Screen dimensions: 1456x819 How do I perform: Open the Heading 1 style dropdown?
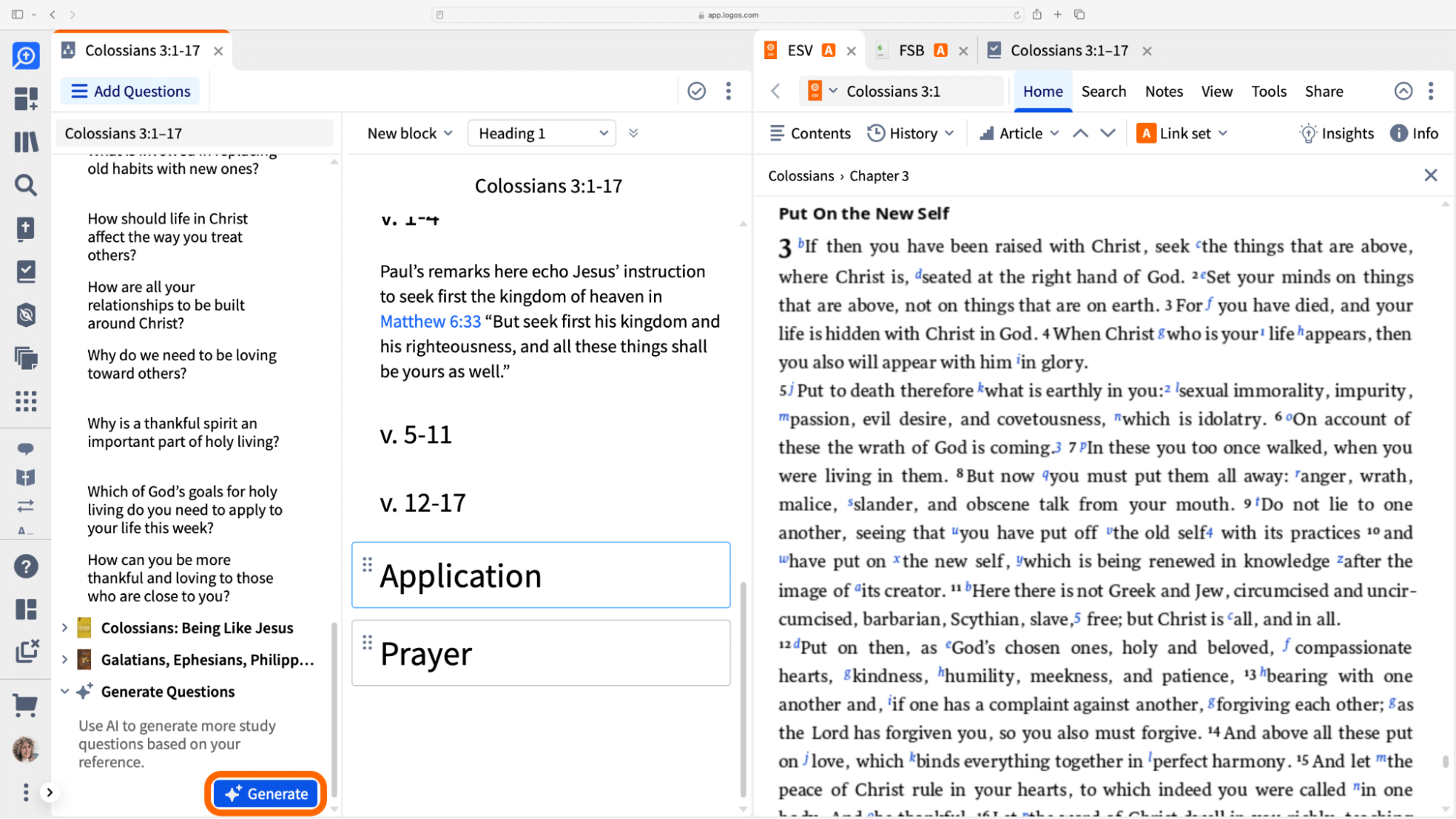pyautogui.click(x=542, y=133)
